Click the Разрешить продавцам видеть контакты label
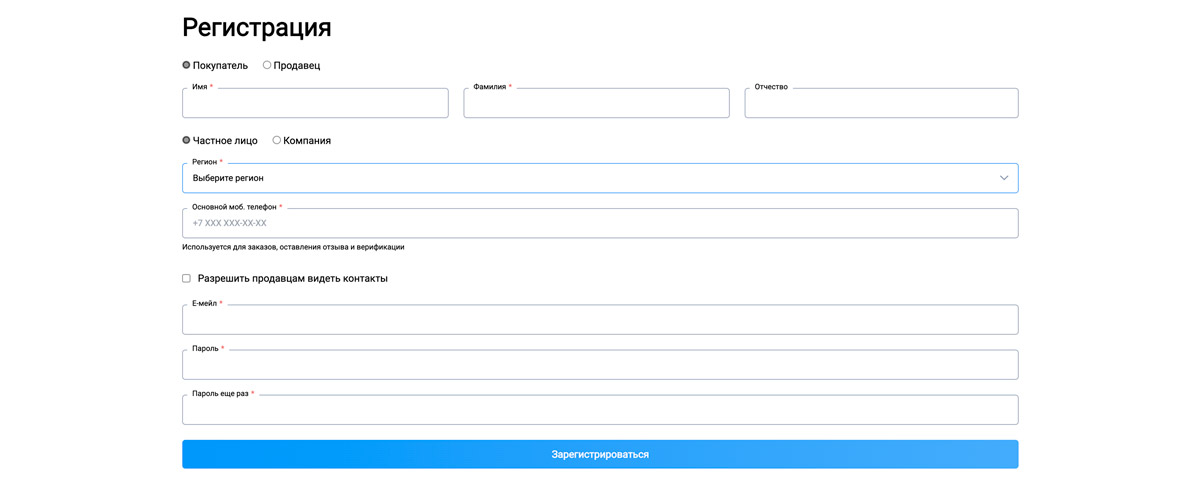Viewport: 1200px width, 478px height. point(292,279)
